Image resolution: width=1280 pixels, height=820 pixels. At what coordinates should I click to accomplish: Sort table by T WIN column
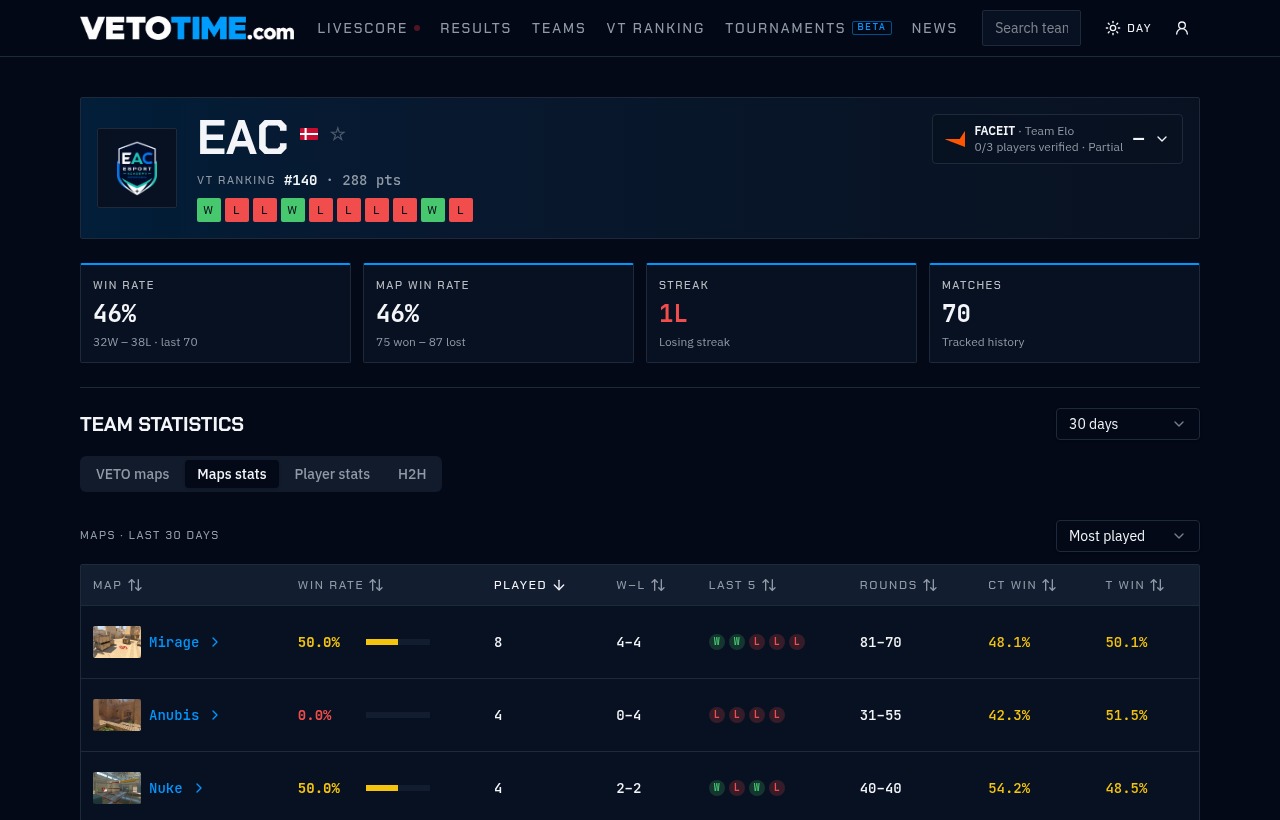(1135, 585)
